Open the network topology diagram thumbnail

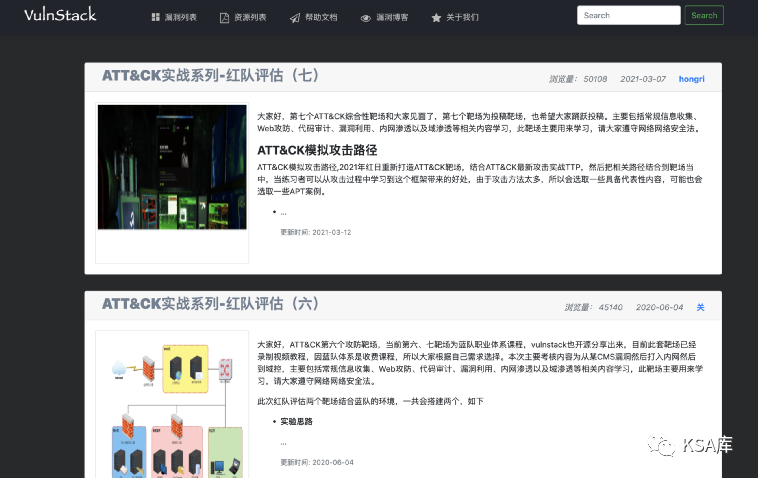click(172, 405)
